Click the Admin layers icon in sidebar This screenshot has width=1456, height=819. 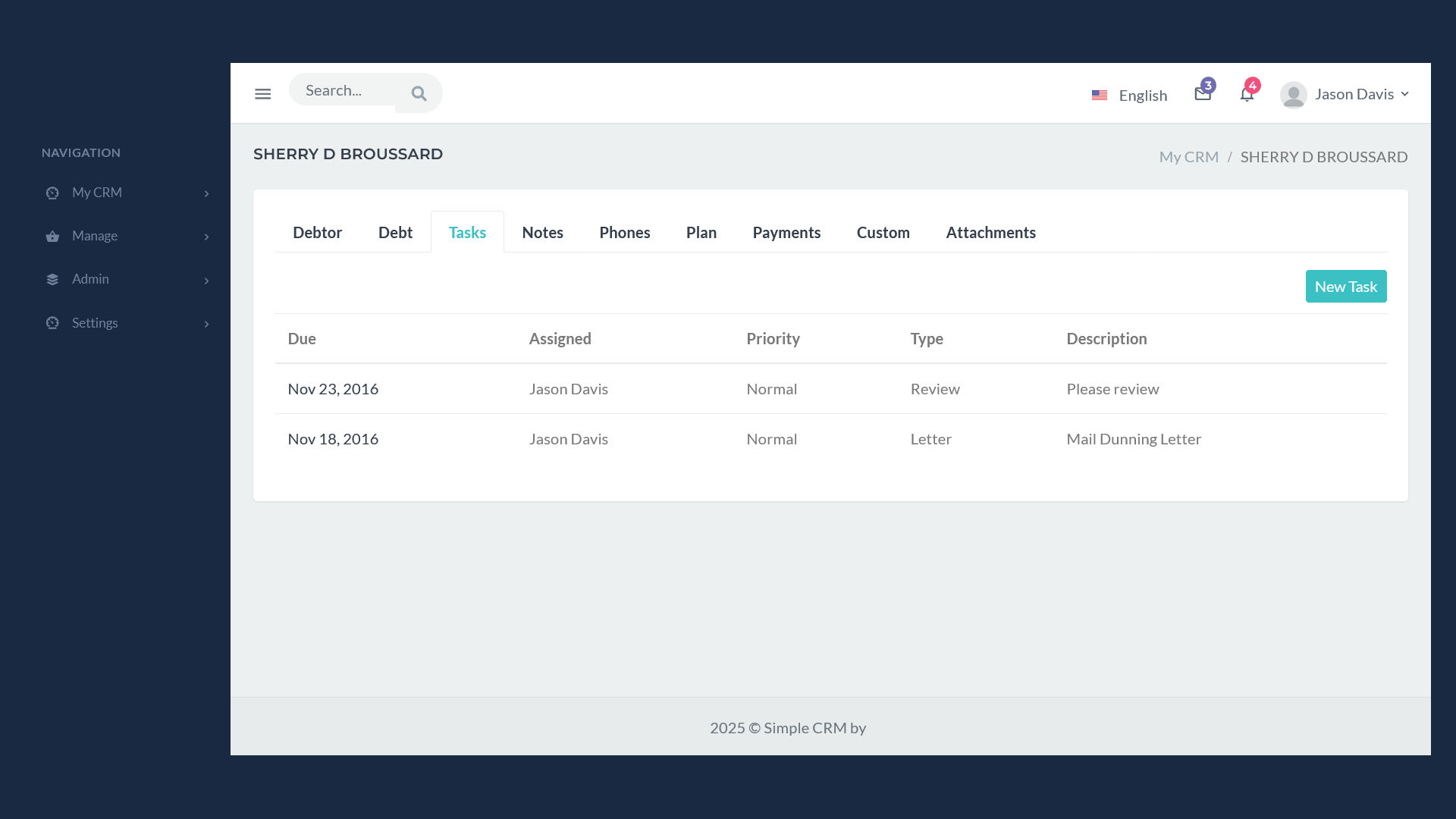click(52, 280)
